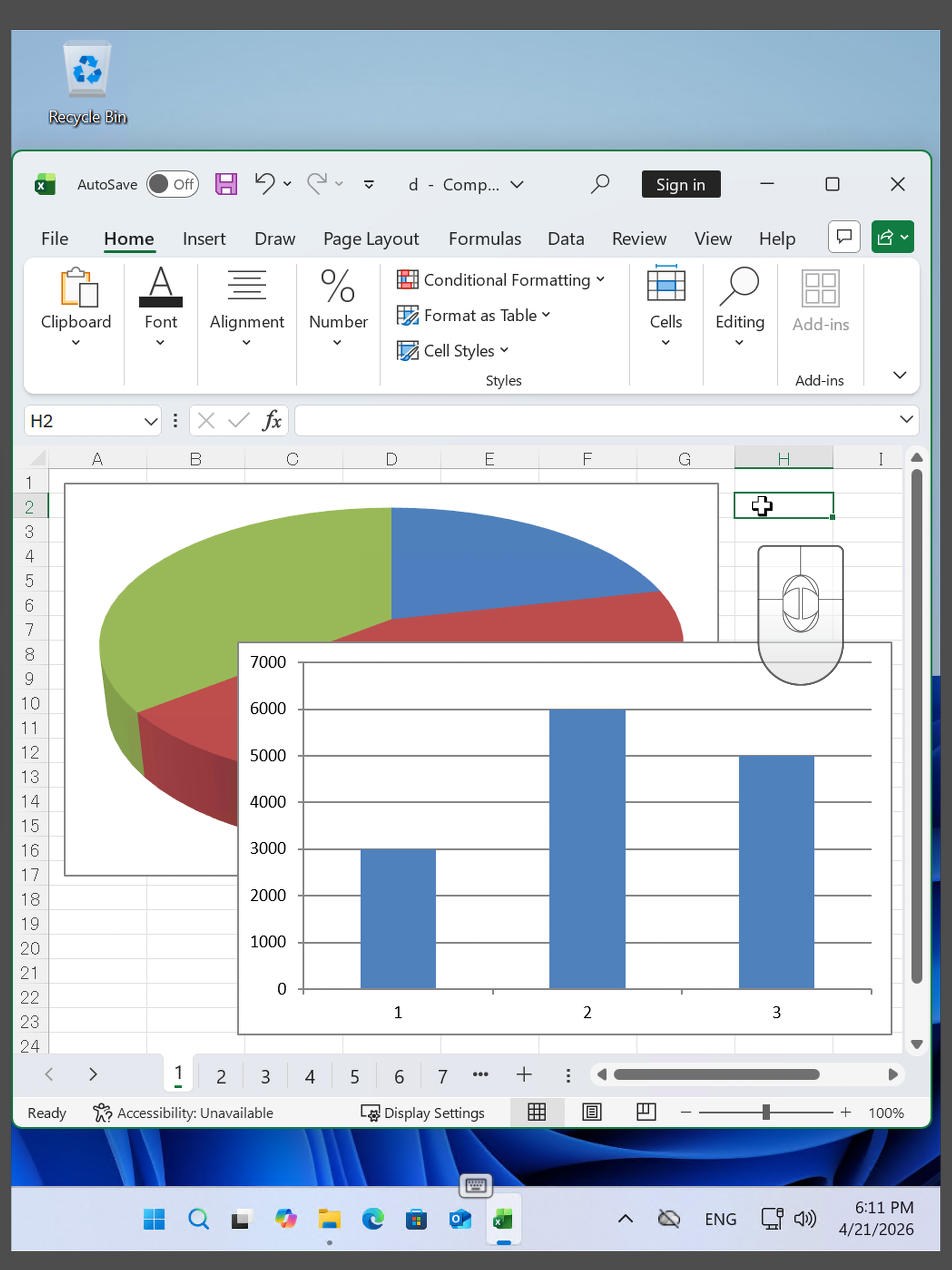Zoom out with the minus button
The height and width of the screenshot is (1270, 952).
686,1113
